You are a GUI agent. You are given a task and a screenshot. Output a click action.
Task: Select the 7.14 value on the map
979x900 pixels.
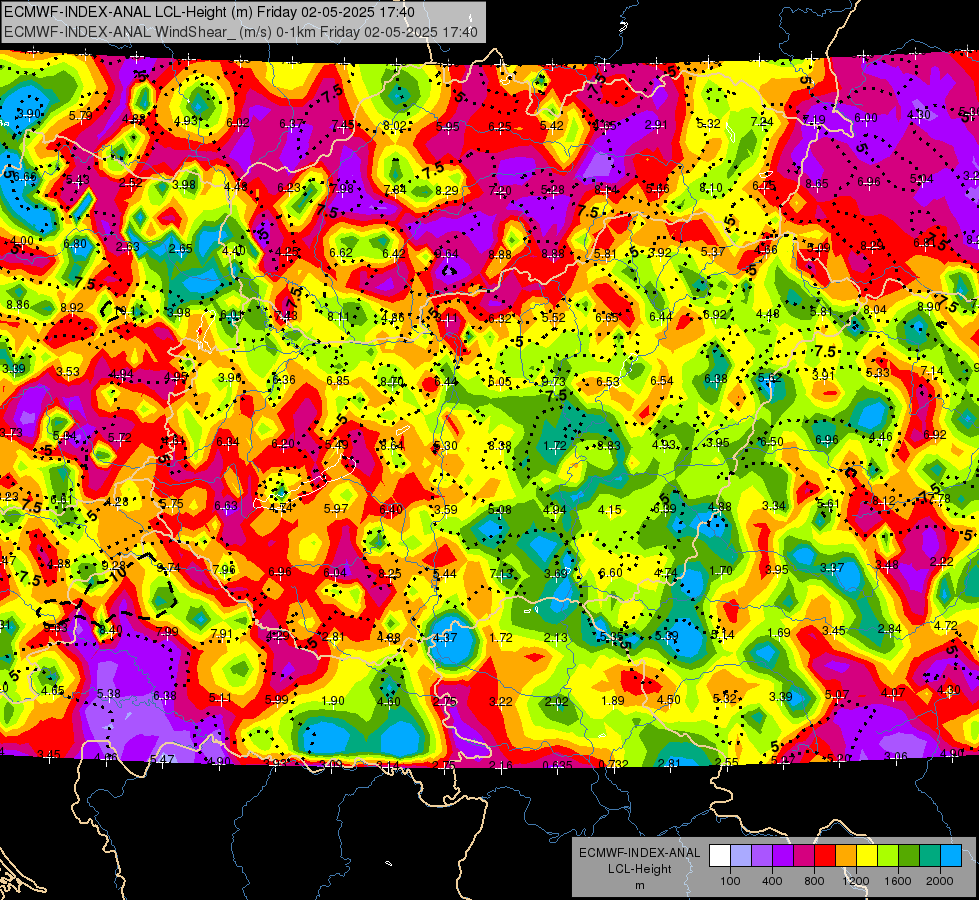point(932,371)
